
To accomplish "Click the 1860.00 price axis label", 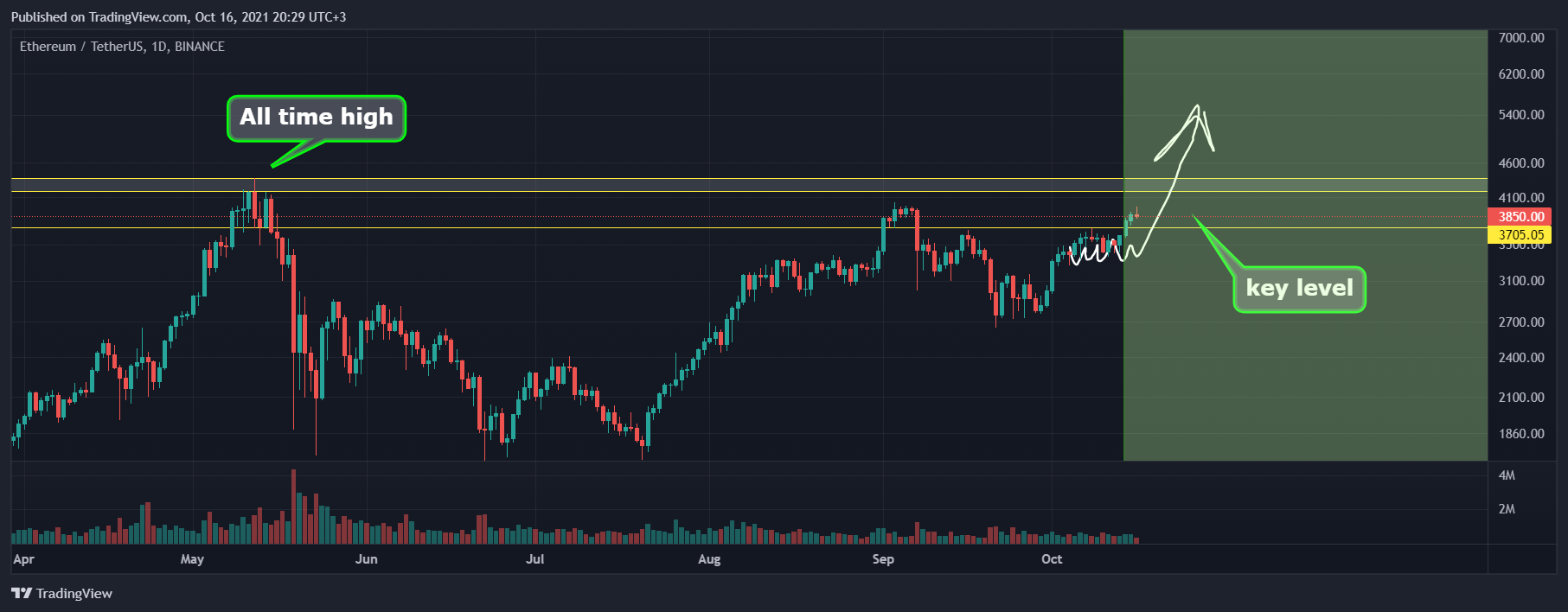I will 1521,434.
